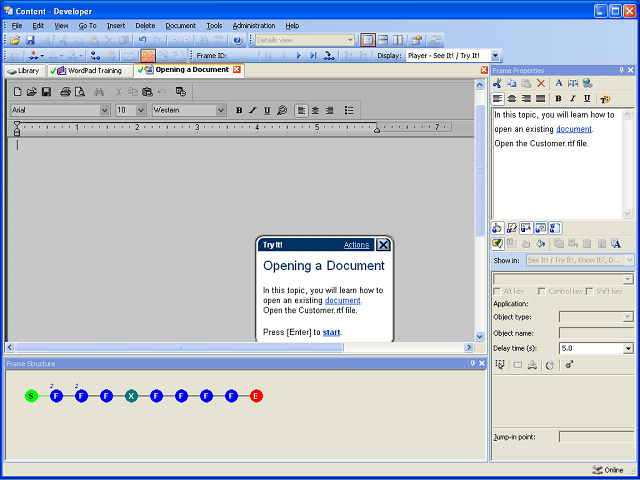
Task: Open the Document menu
Action: click(x=180, y=26)
